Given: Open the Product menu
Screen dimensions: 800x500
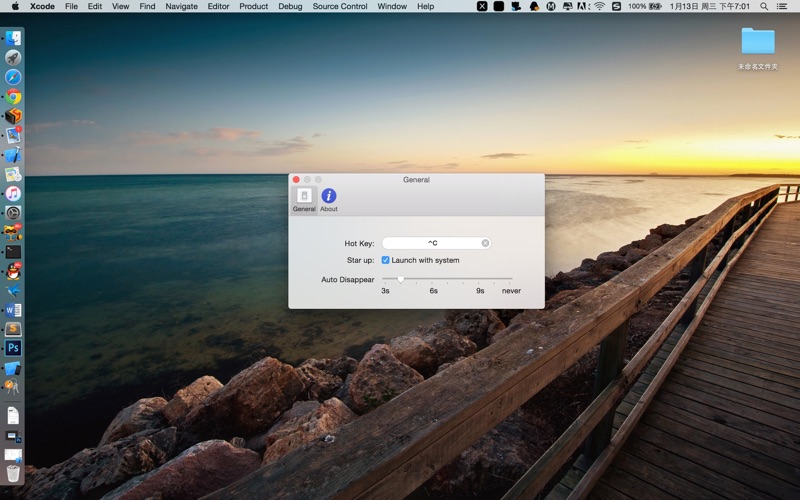Looking at the screenshot, I should point(254,6).
